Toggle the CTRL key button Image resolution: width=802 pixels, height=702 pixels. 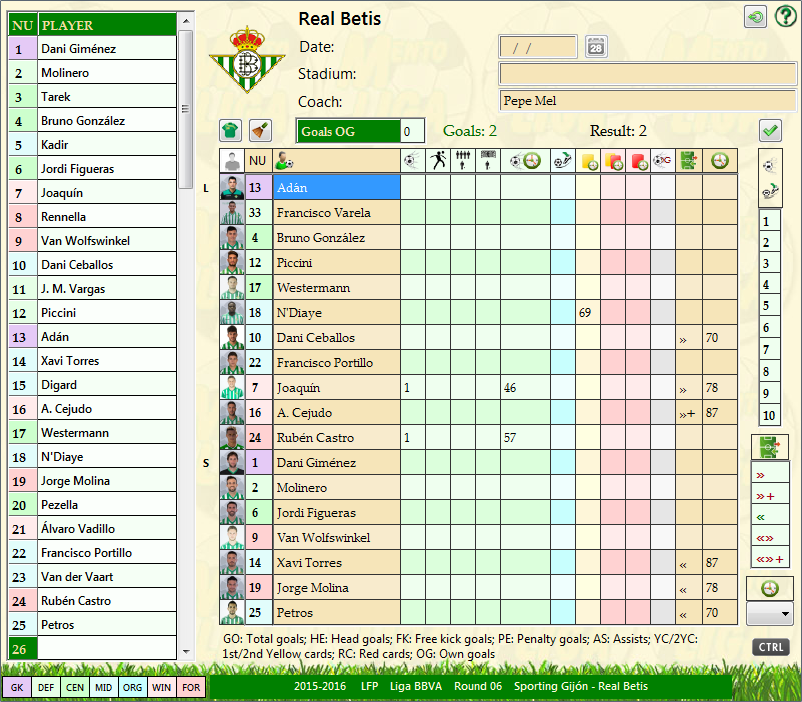pyautogui.click(x=771, y=647)
